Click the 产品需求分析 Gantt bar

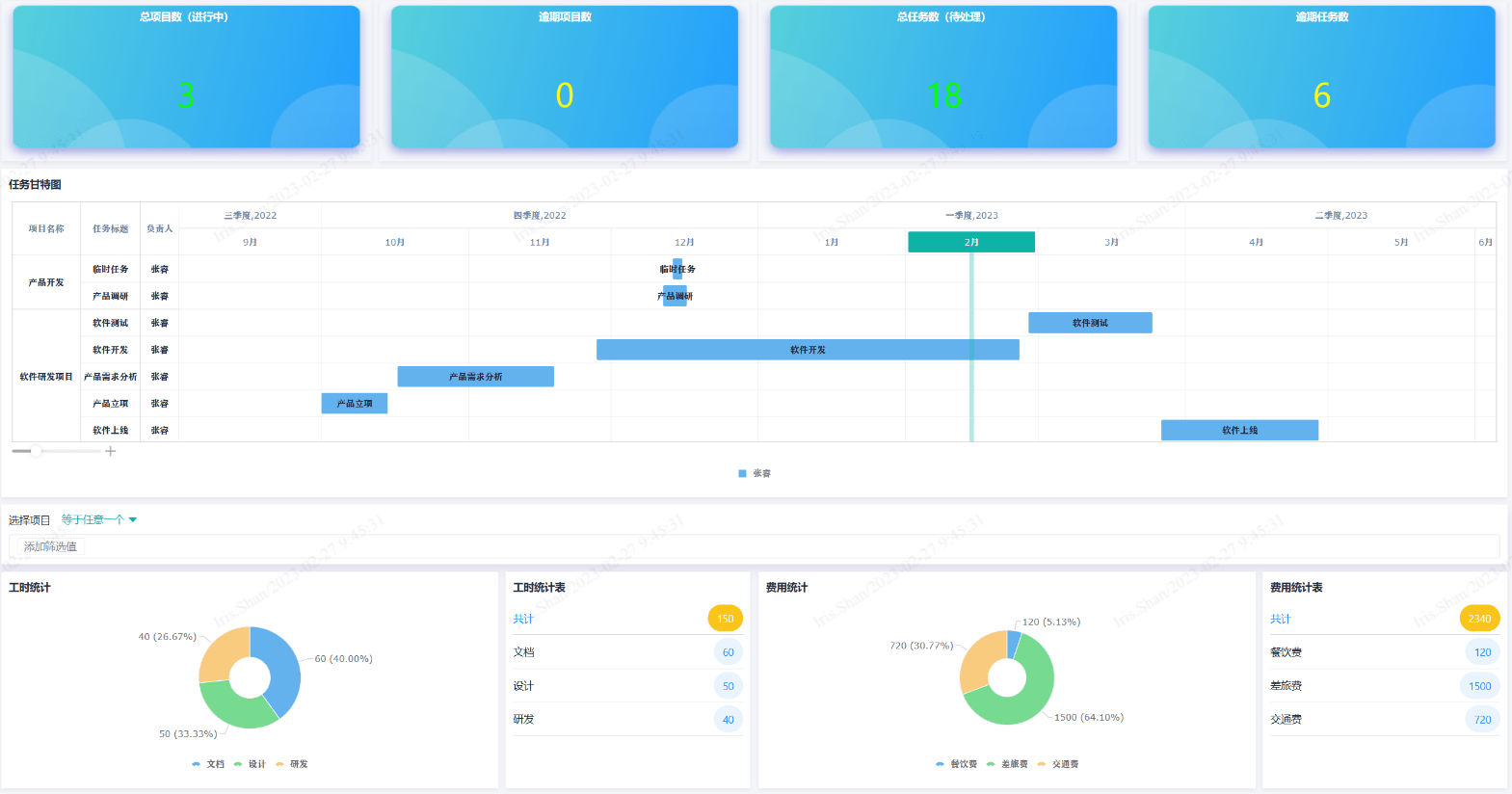click(x=475, y=377)
